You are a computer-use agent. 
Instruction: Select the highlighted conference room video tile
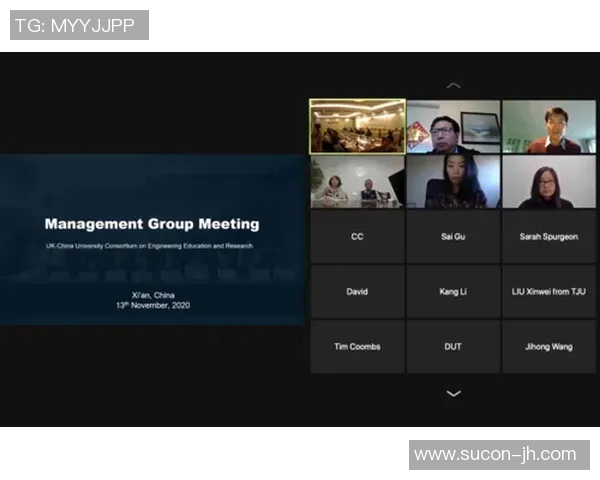[x=357, y=126]
